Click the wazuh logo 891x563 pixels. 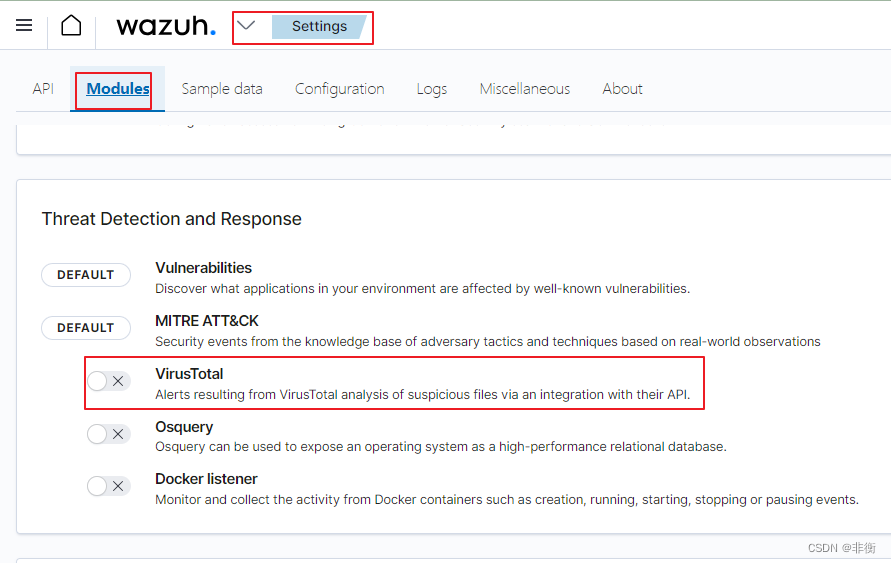[166, 26]
